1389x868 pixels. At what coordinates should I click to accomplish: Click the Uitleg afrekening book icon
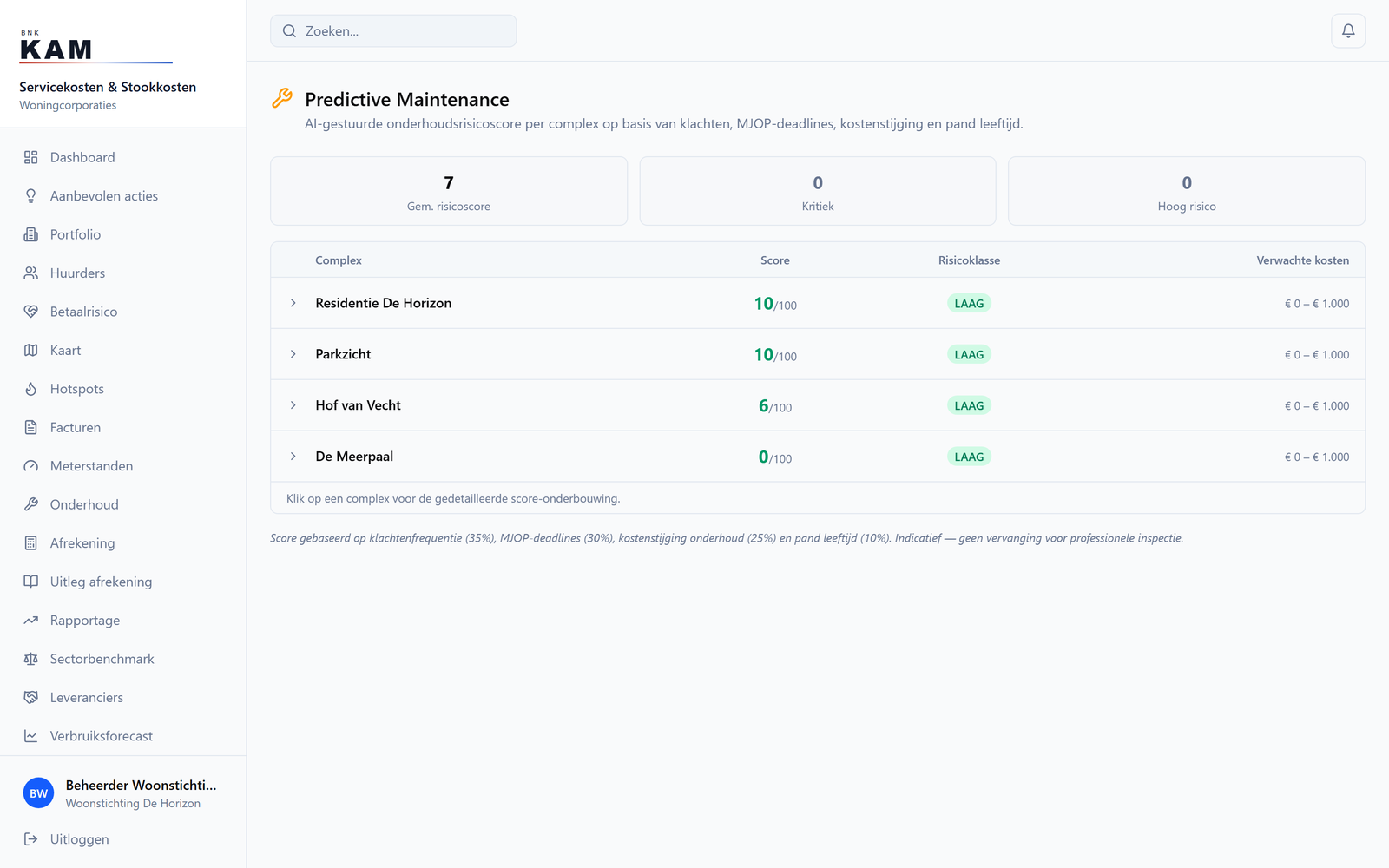tap(31, 582)
